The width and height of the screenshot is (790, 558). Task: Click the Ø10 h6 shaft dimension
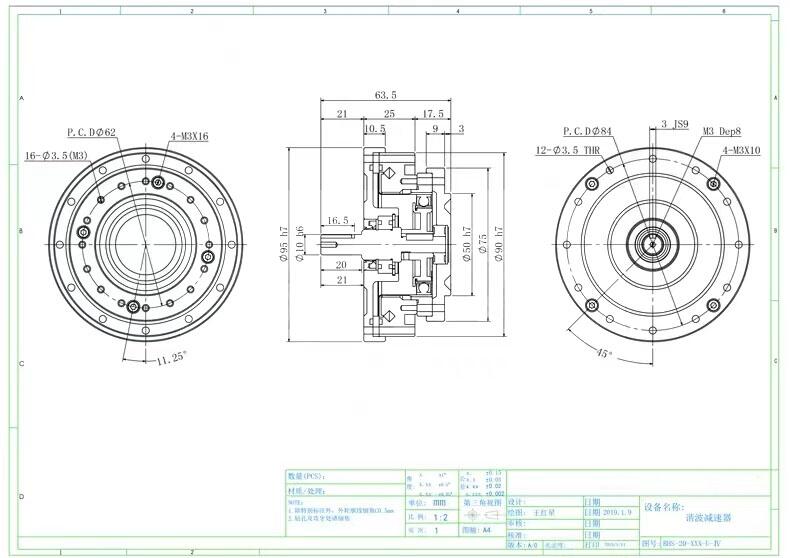pyautogui.click(x=300, y=244)
